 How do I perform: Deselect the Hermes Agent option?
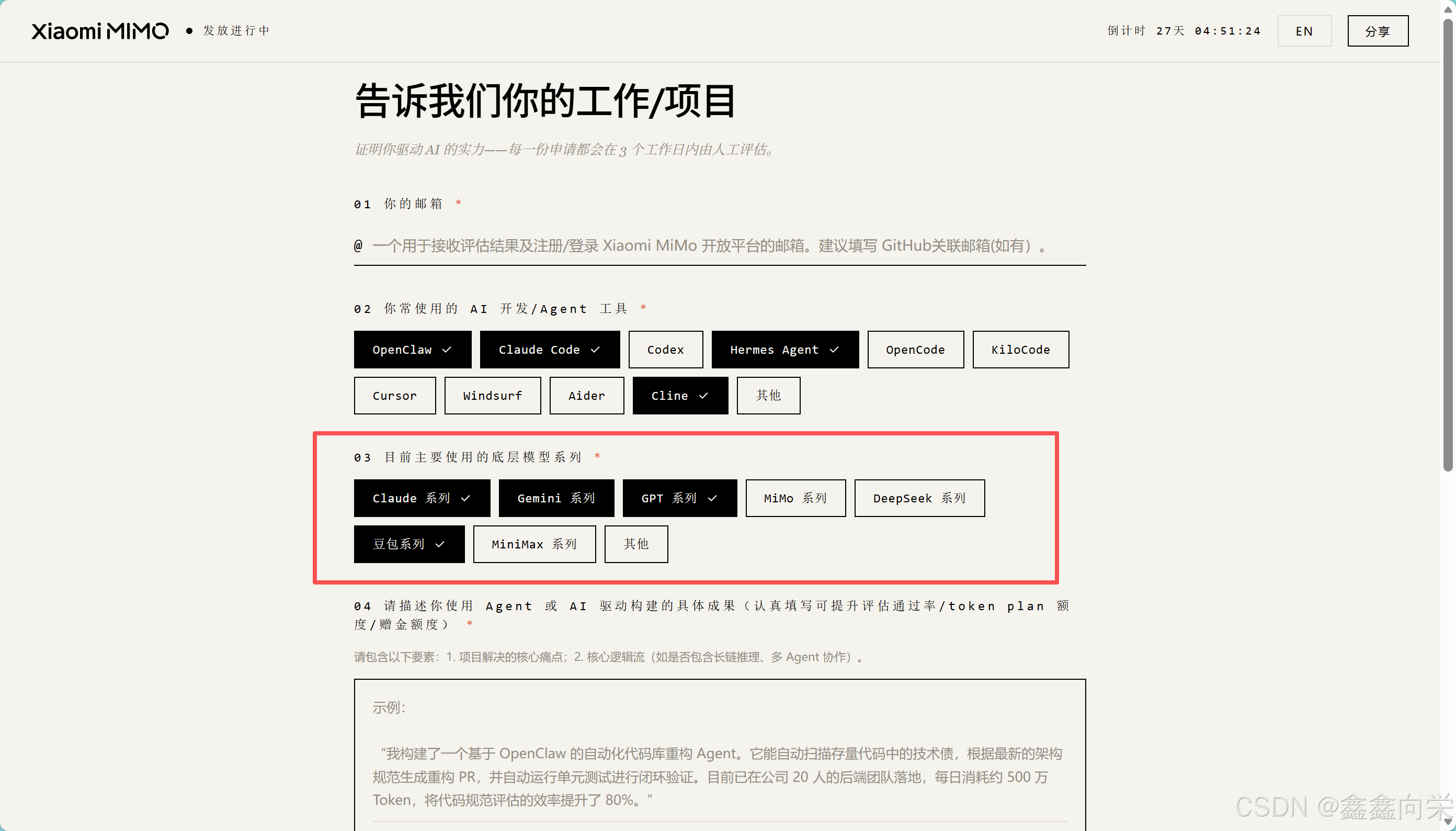coord(785,349)
